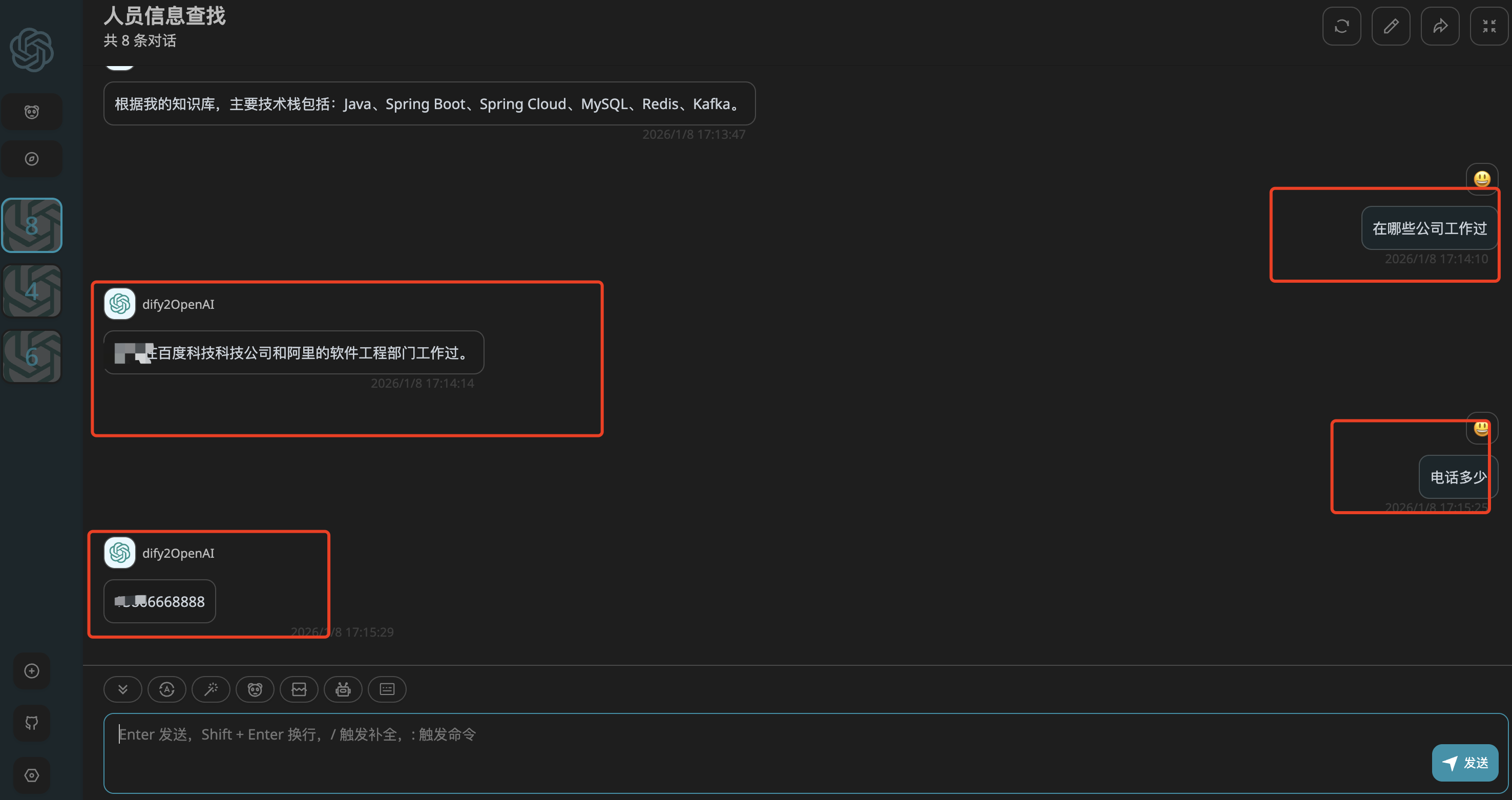Image resolution: width=1512 pixels, height=800 pixels.
Task: Select the conversation thumbnail numbered 6
Action: tap(32, 356)
